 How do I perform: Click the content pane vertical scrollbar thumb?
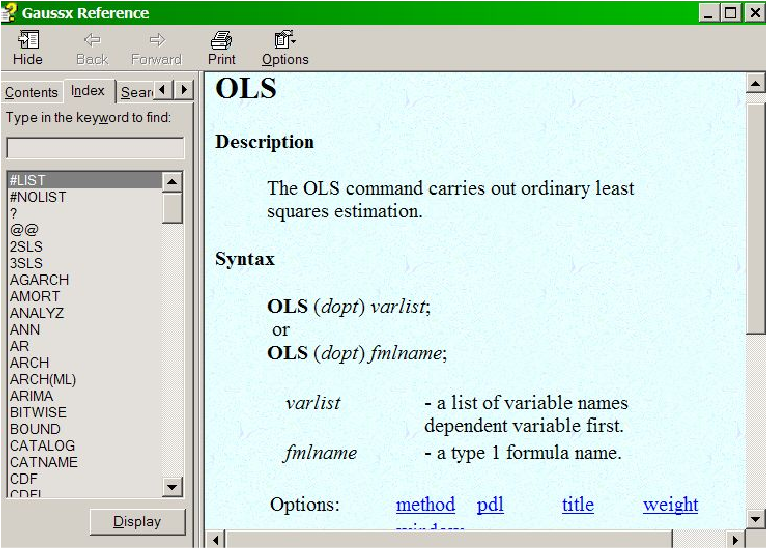click(755, 219)
